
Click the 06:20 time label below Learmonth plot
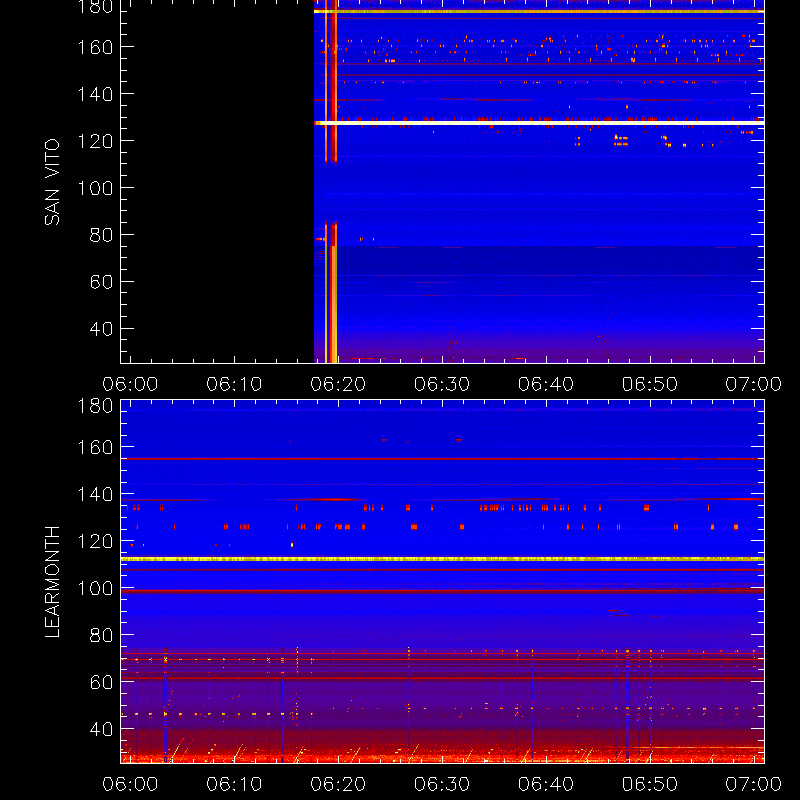coord(338,784)
